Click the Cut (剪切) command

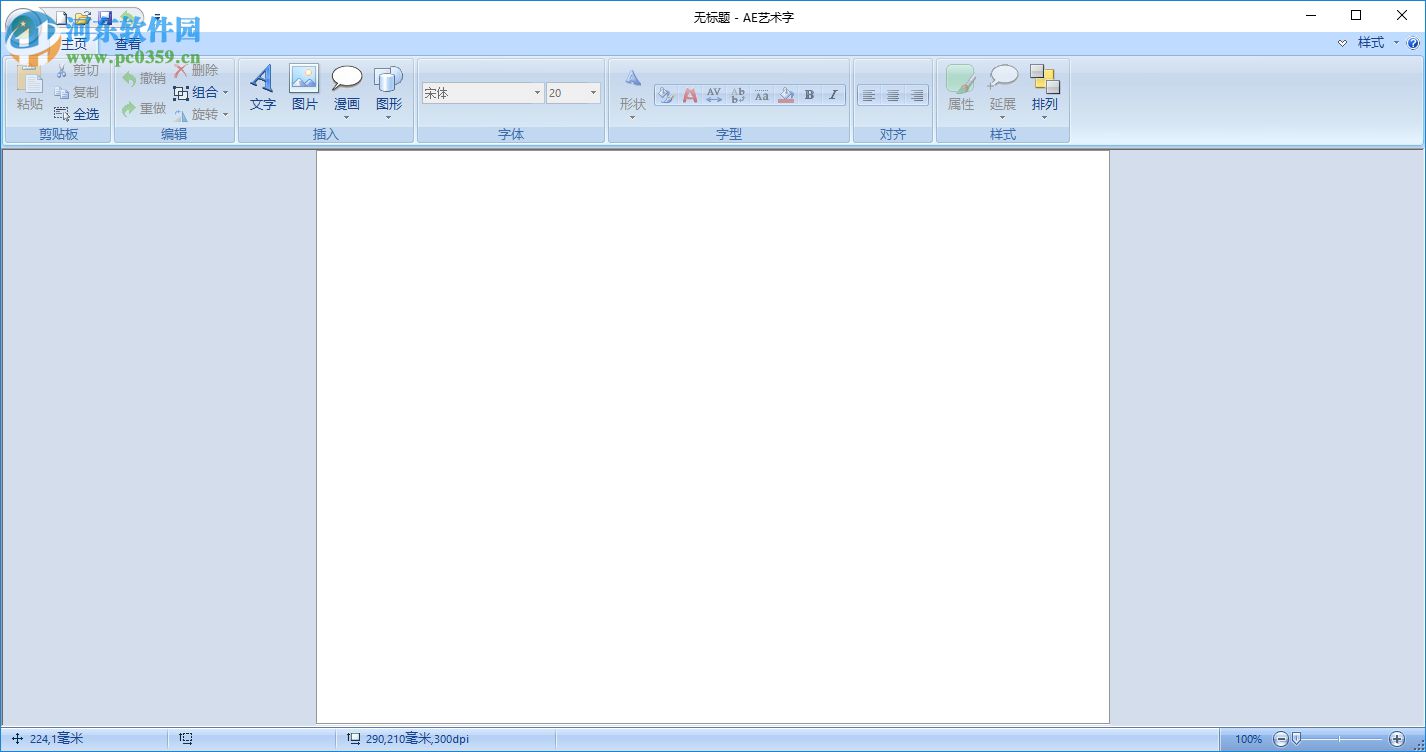click(x=77, y=70)
